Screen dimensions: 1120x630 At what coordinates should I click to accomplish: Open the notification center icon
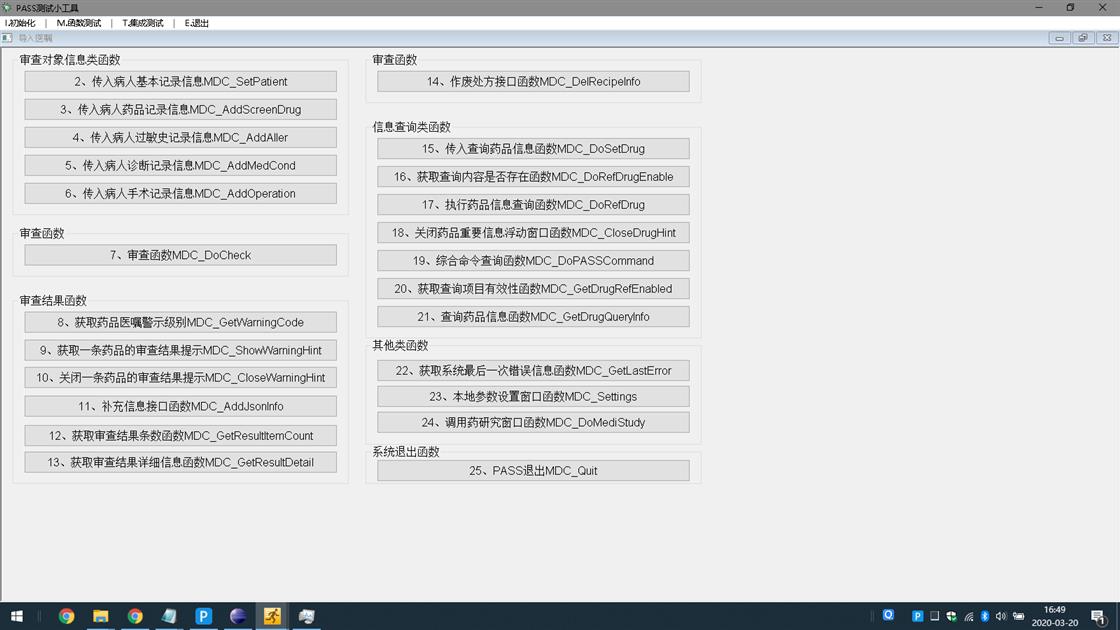[x=1098, y=616]
